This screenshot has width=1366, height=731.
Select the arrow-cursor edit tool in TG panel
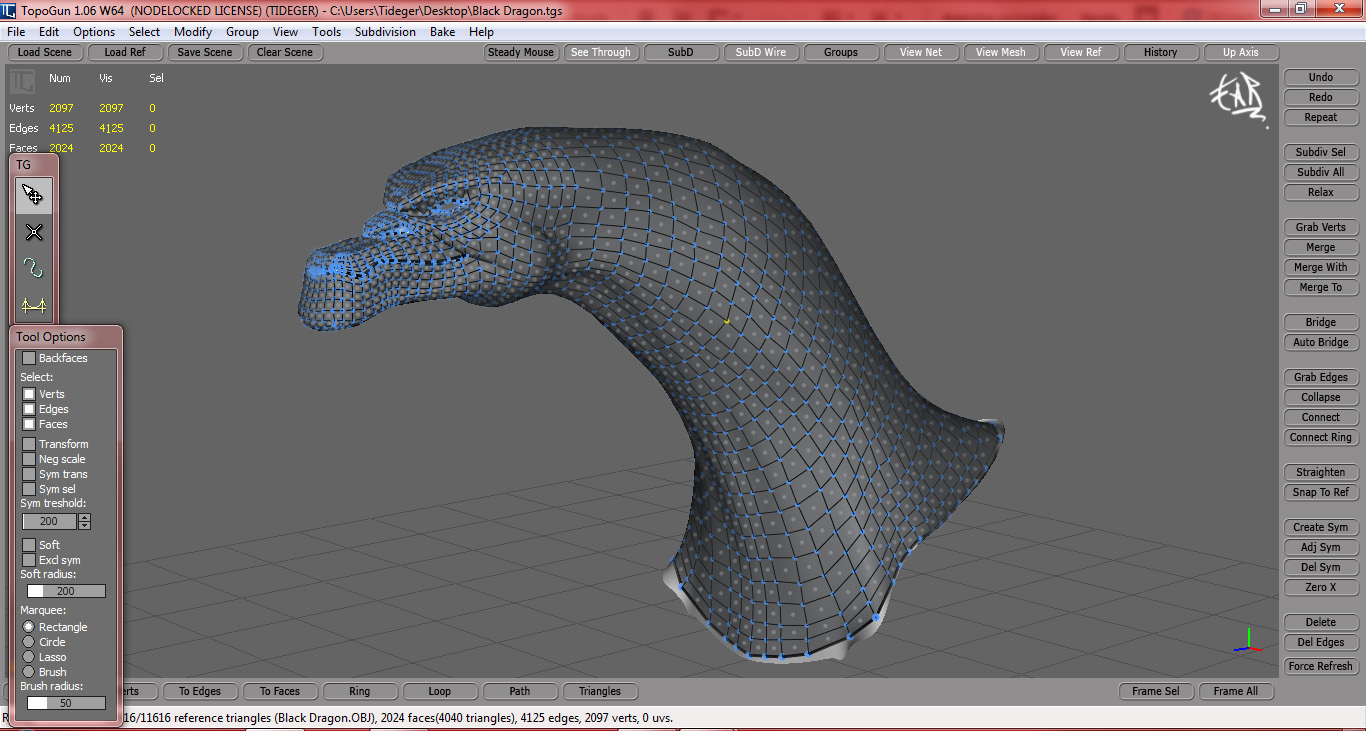pyautogui.click(x=34, y=195)
